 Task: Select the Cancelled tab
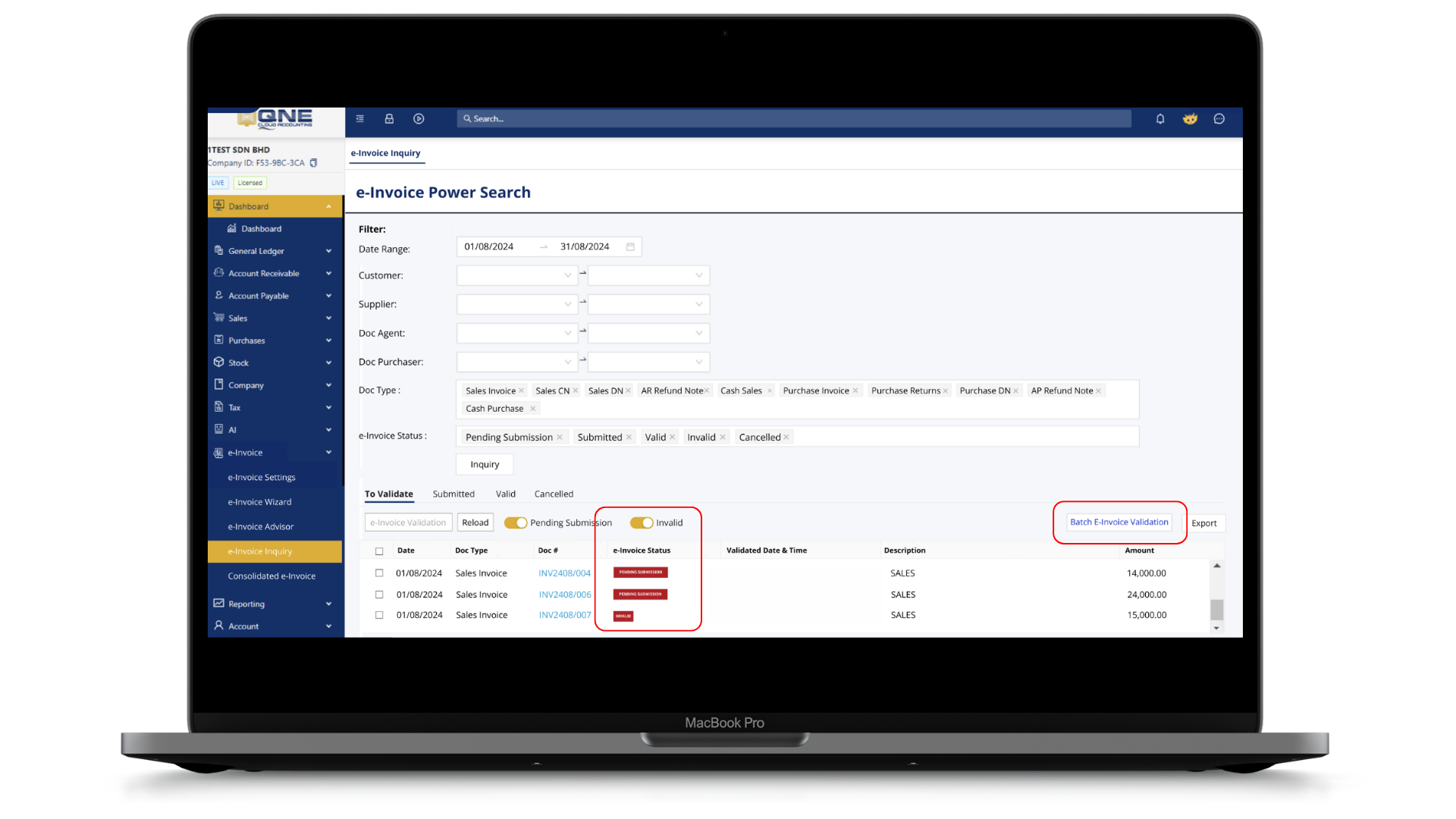click(x=554, y=494)
